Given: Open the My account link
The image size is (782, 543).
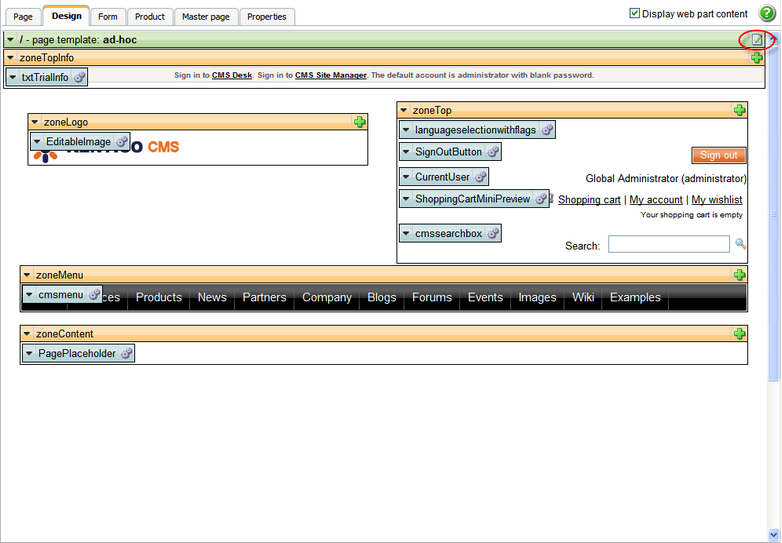Looking at the screenshot, I should point(656,199).
